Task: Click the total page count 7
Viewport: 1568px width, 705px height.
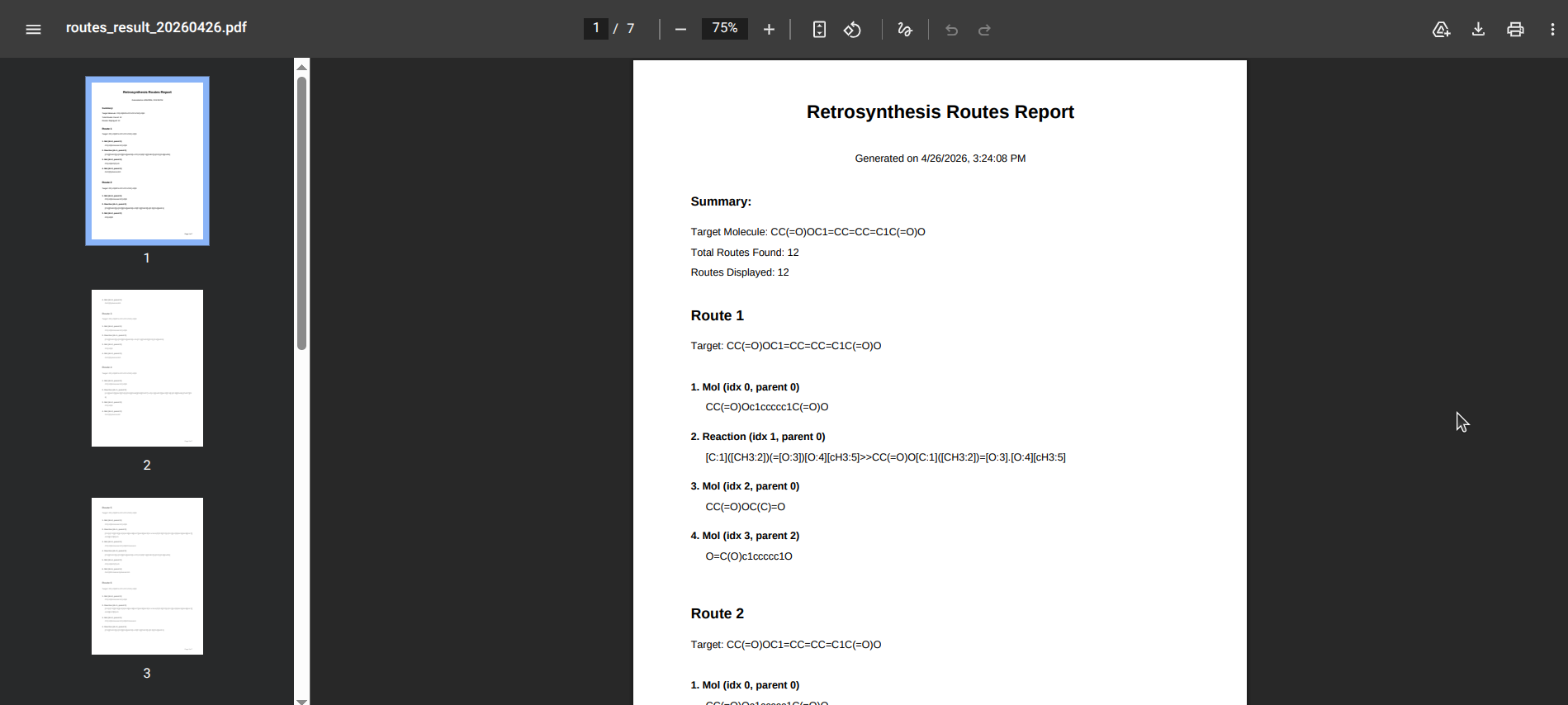Action: pyautogui.click(x=631, y=28)
